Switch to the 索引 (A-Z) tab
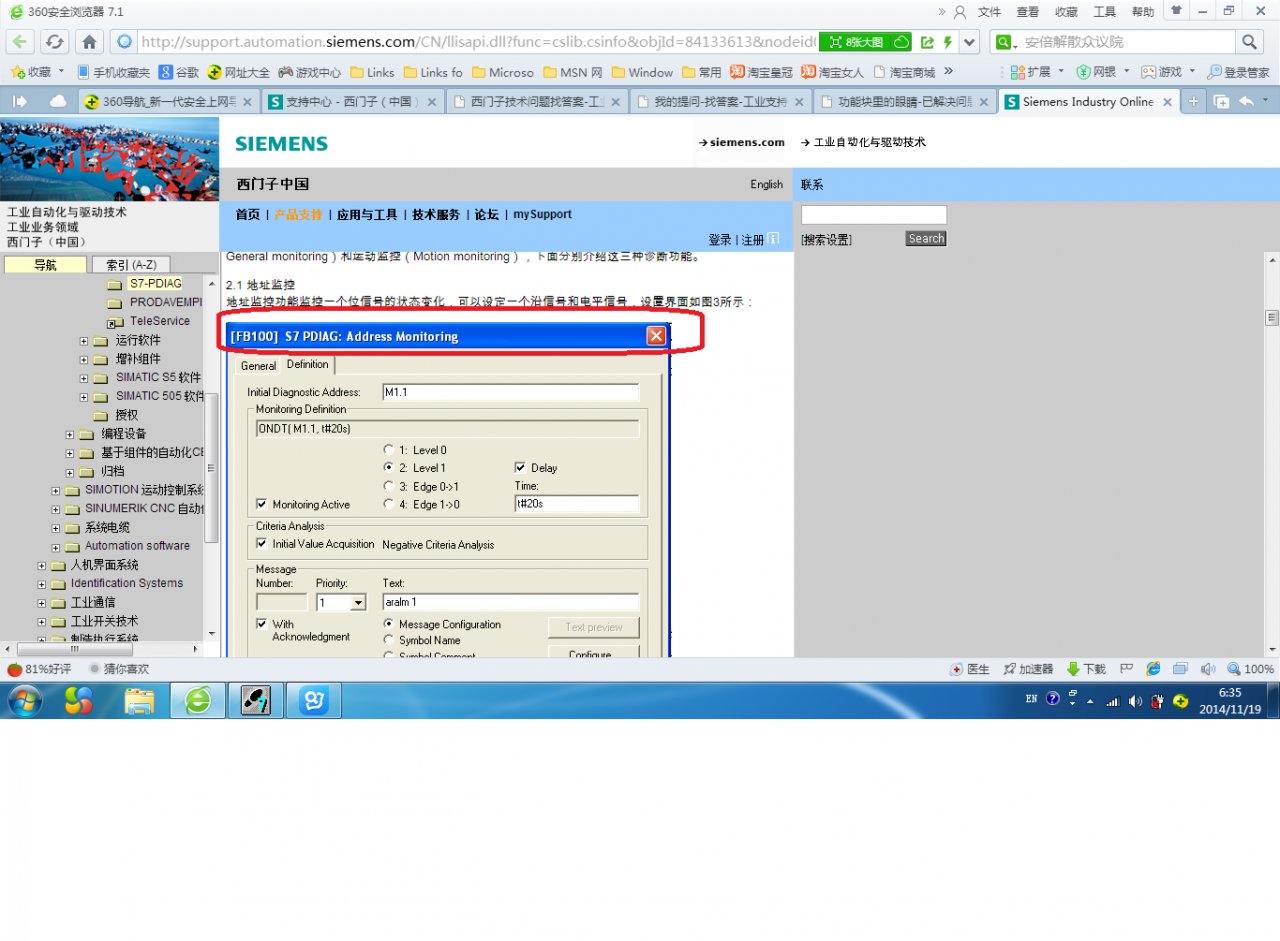Image resolution: width=1280 pixels, height=941 pixels. pyautogui.click(x=131, y=265)
